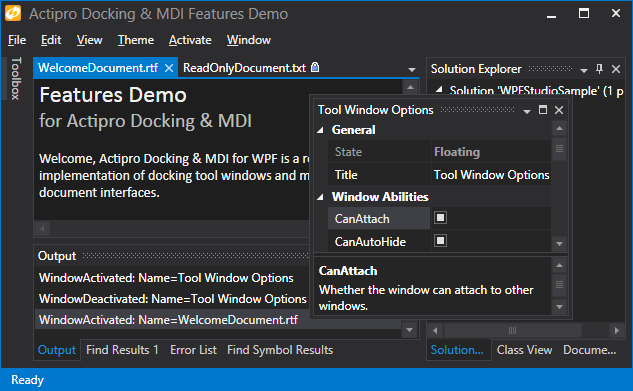Open the Edit menu

click(51, 40)
